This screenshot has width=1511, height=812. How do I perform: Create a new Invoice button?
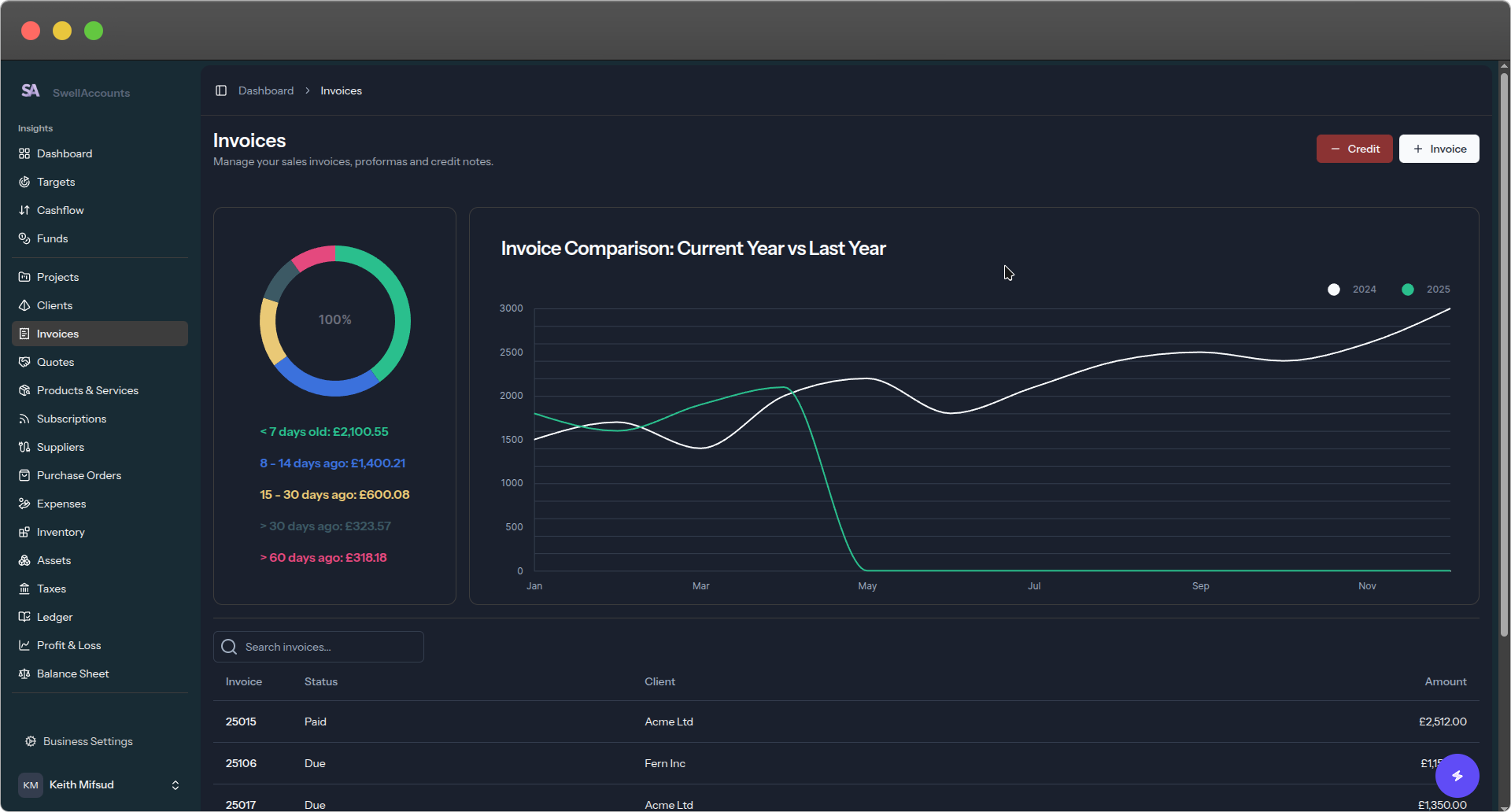coord(1439,149)
